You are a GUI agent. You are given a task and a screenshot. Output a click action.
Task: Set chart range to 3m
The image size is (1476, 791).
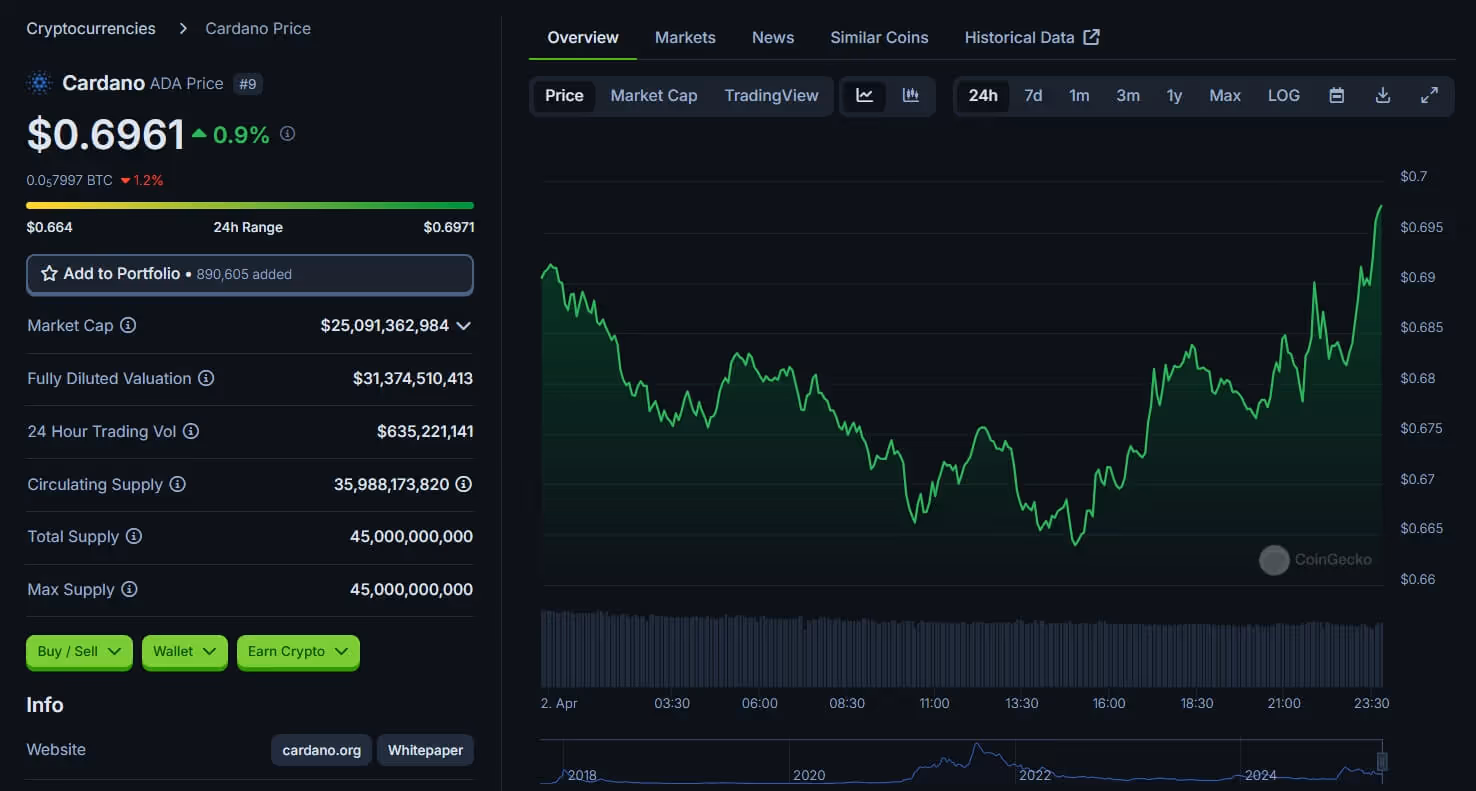coord(1128,96)
